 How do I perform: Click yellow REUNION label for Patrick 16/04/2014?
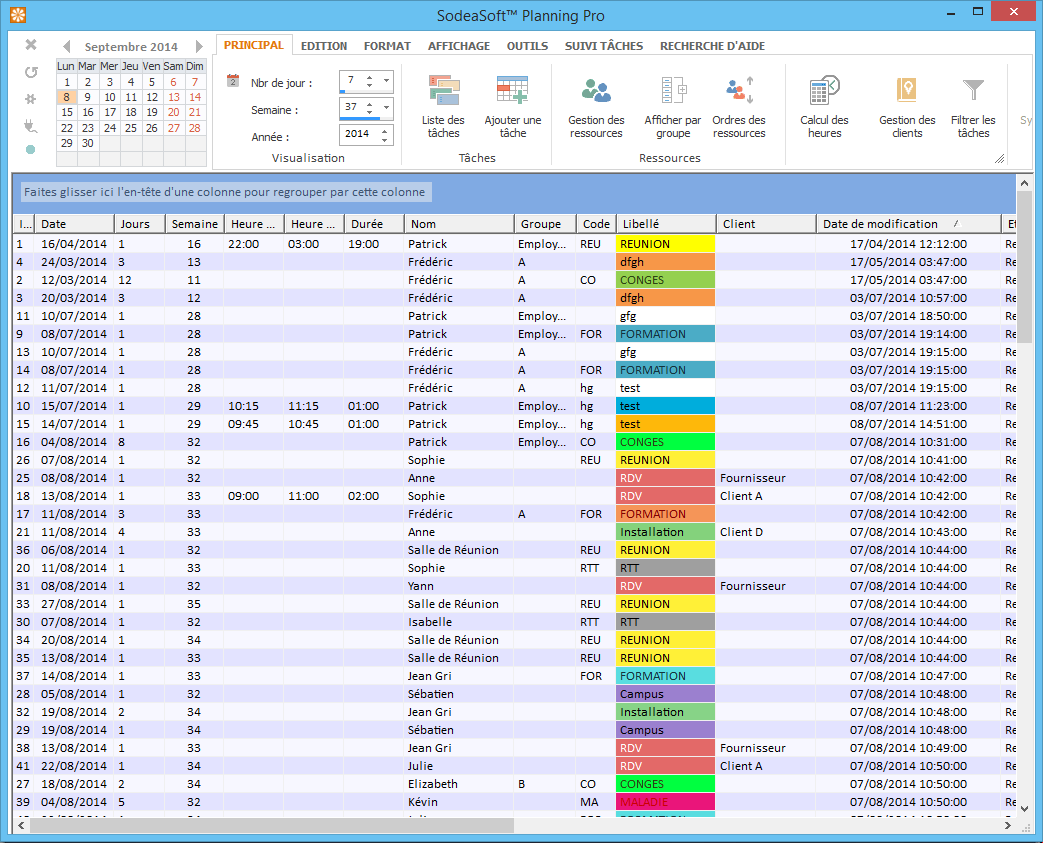[665, 244]
